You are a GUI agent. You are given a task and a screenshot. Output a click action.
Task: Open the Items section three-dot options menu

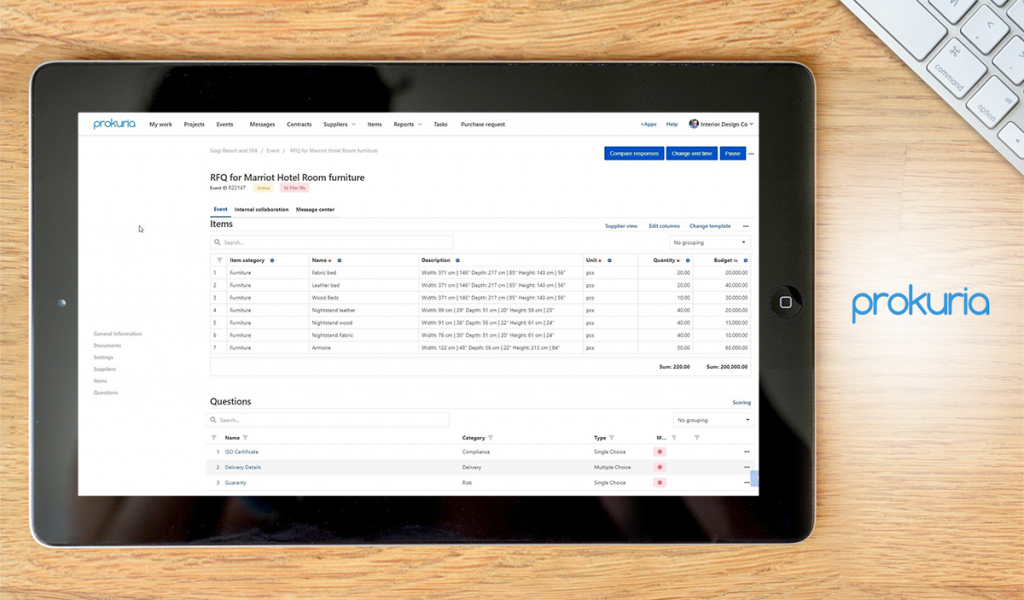tap(745, 226)
